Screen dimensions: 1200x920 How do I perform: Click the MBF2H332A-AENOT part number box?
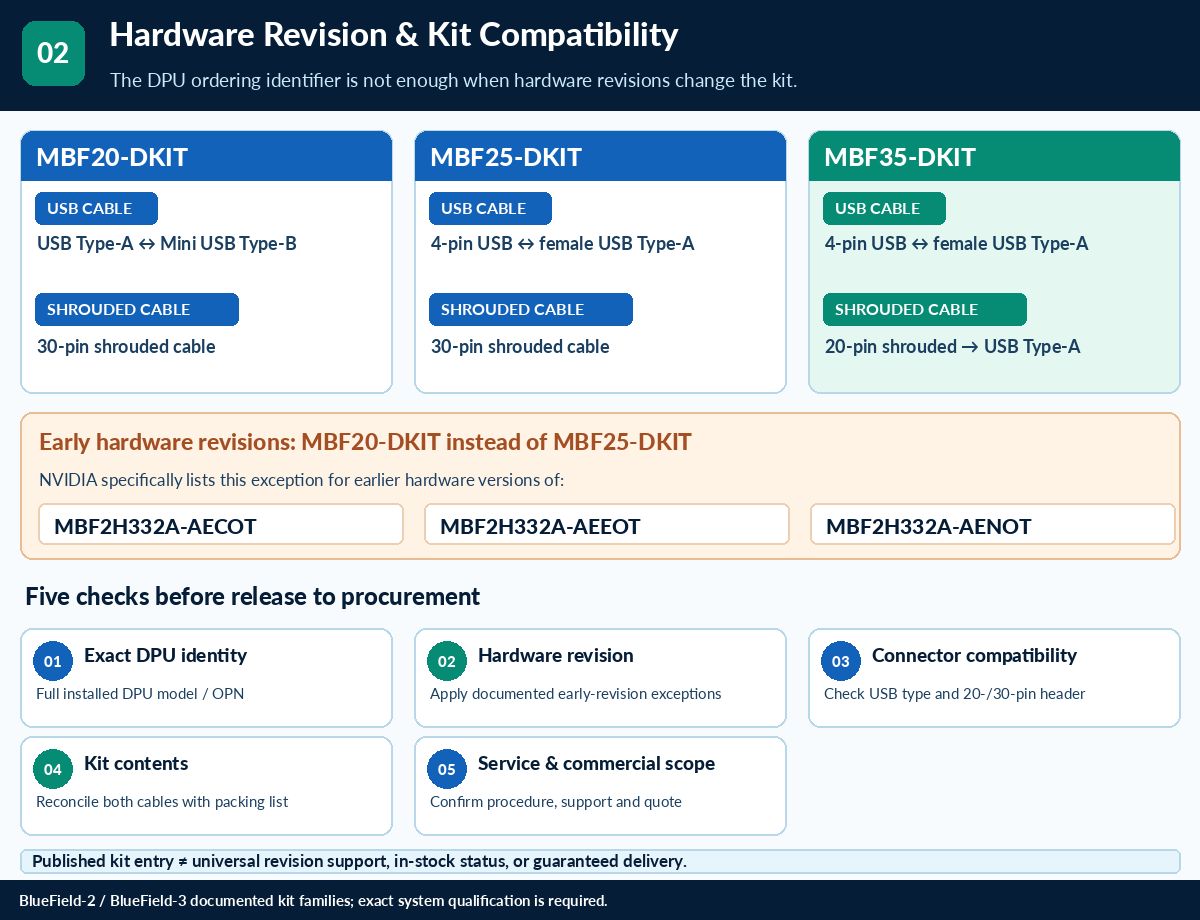[x=993, y=524]
